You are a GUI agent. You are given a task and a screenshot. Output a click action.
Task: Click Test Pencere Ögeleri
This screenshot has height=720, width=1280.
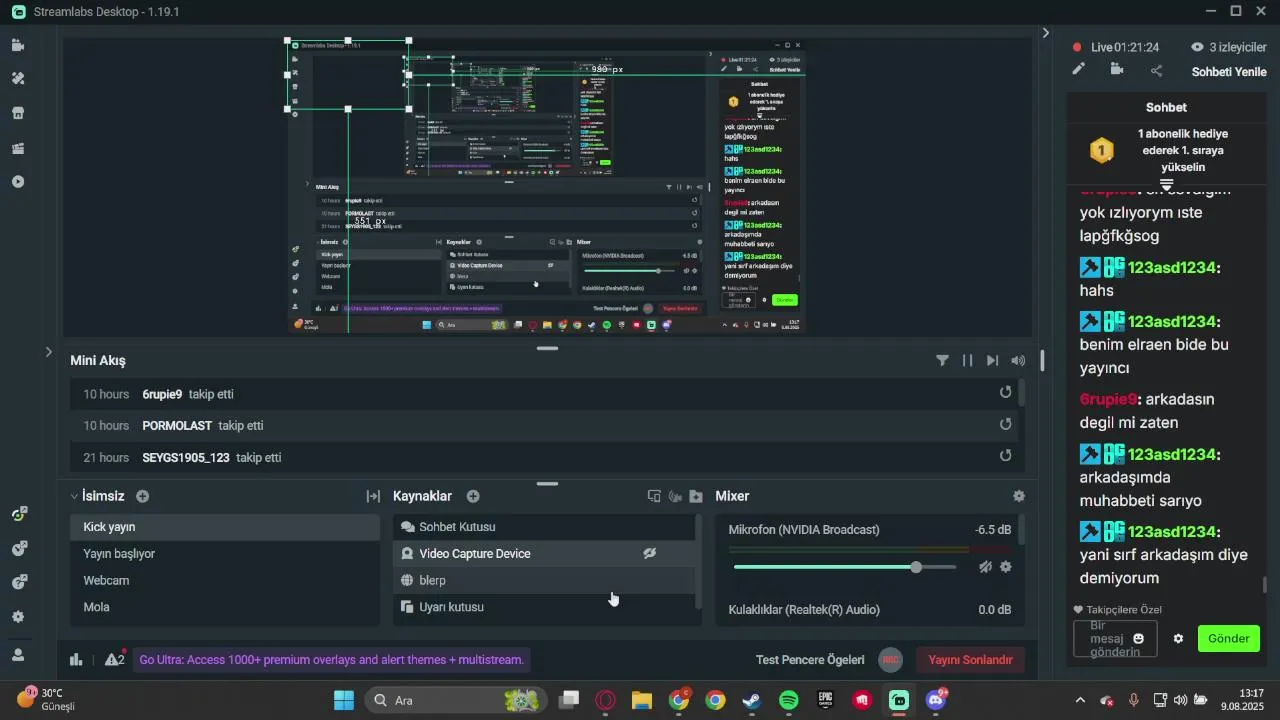(810, 660)
